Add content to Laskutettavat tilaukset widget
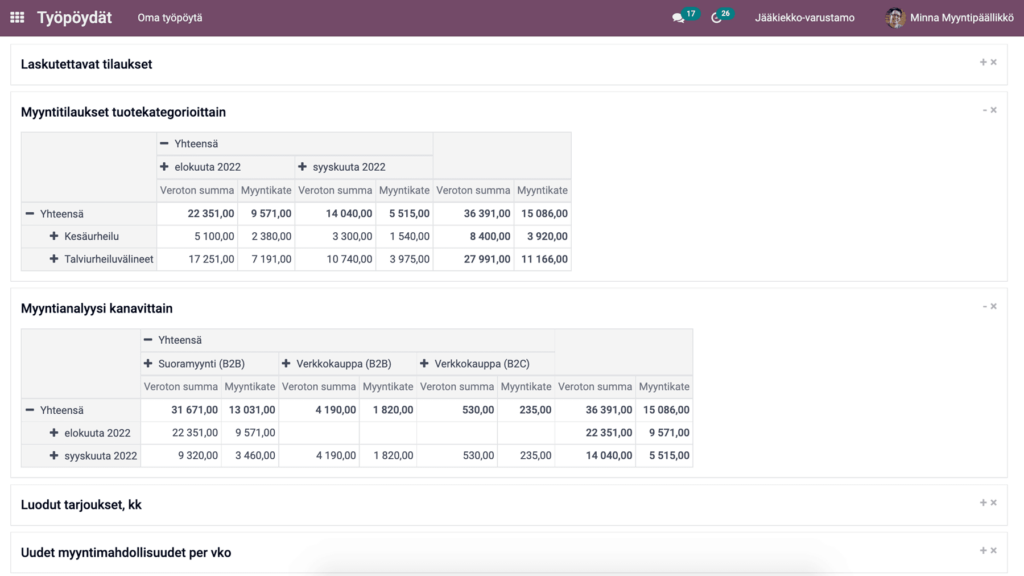Image resolution: width=1024 pixels, height=576 pixels. pyautogui.click(x=982, y=61)
